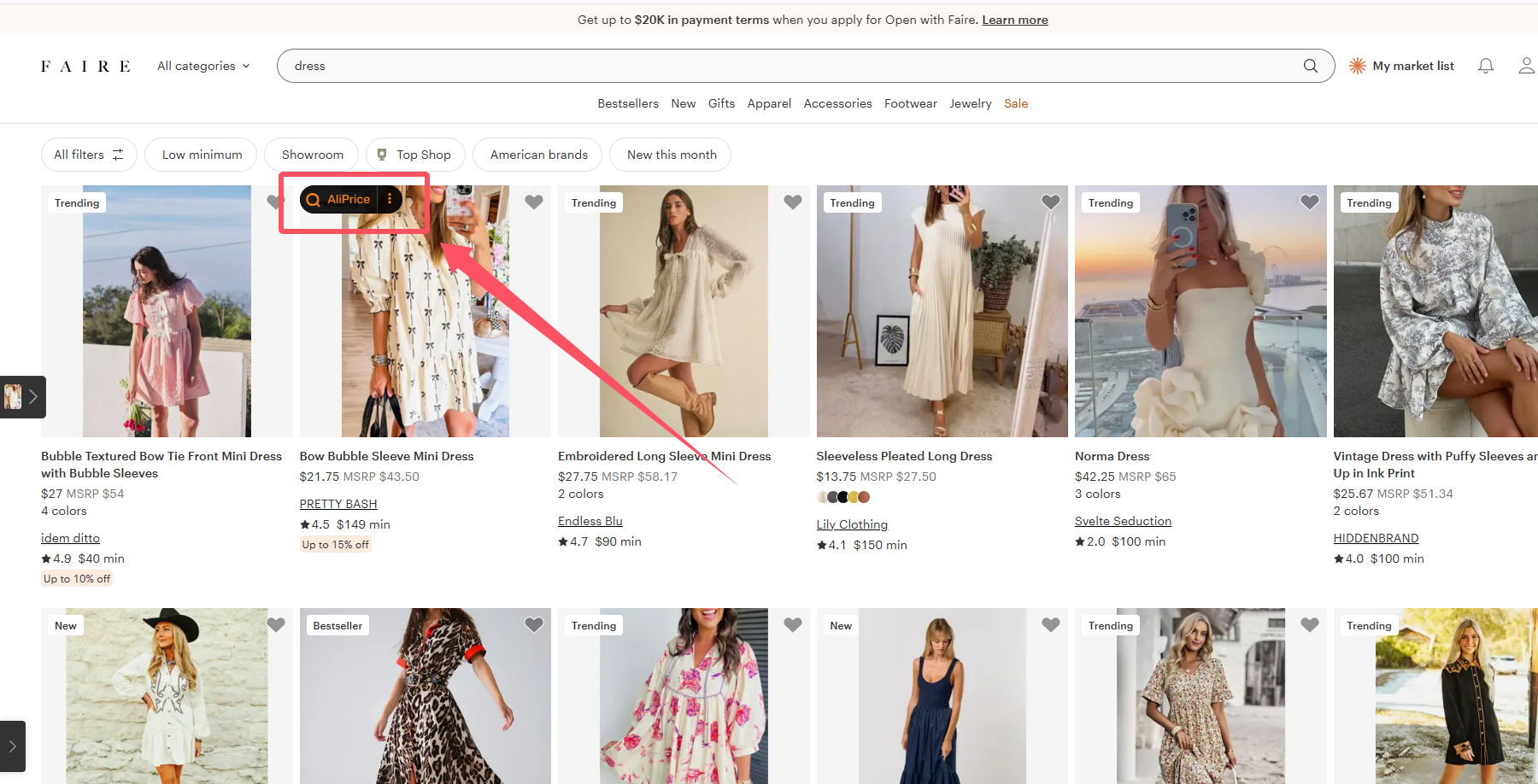Open the Vintage Dress with Puffy Sleeves image

[x=1435, y=312]
